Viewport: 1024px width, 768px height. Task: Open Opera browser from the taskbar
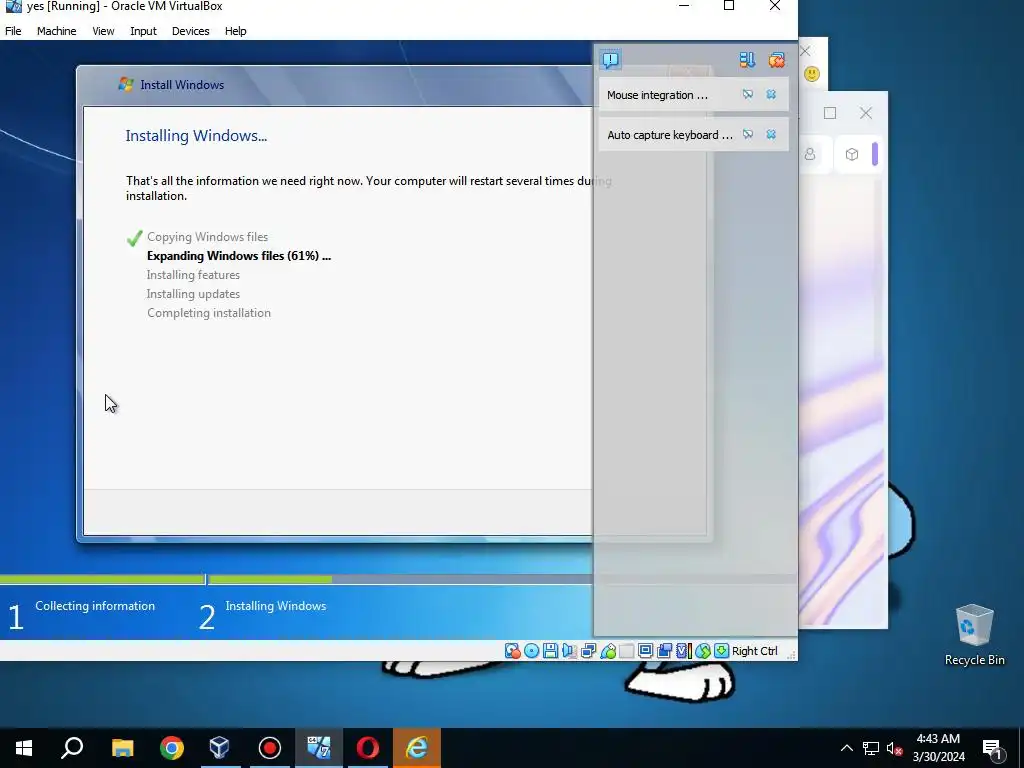[x=368, y=748]
